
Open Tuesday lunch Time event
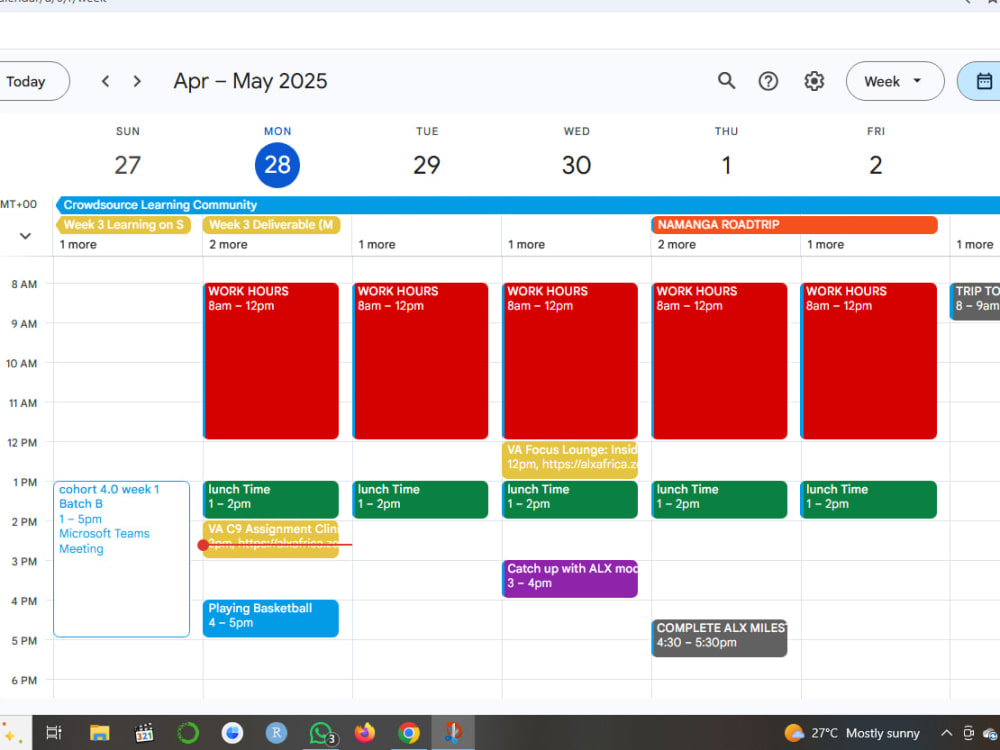[x=420, y=499]
